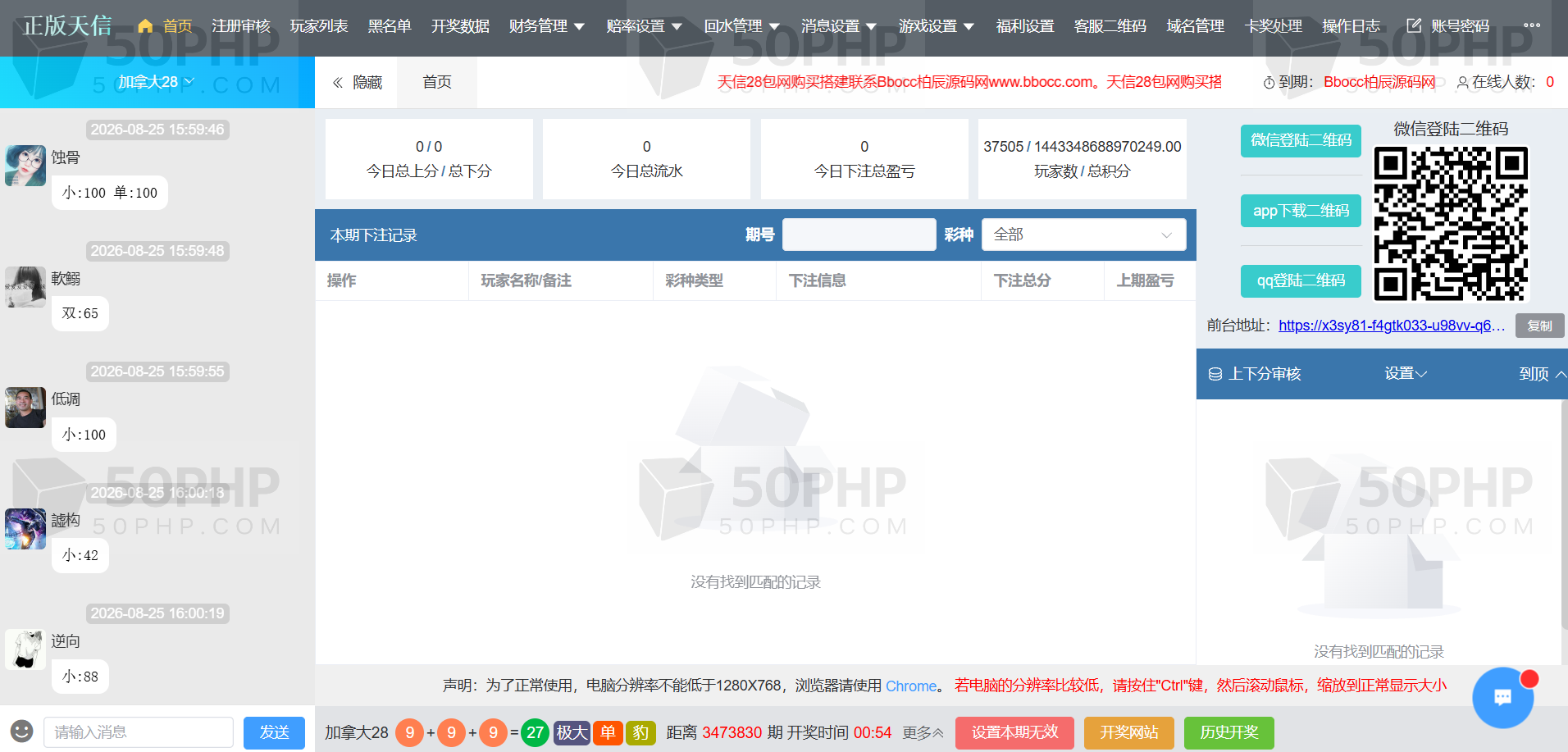The width and height of the screenshot is (1568, 752).
Task: Expand the 财务管理 menu
Action: 547,26
